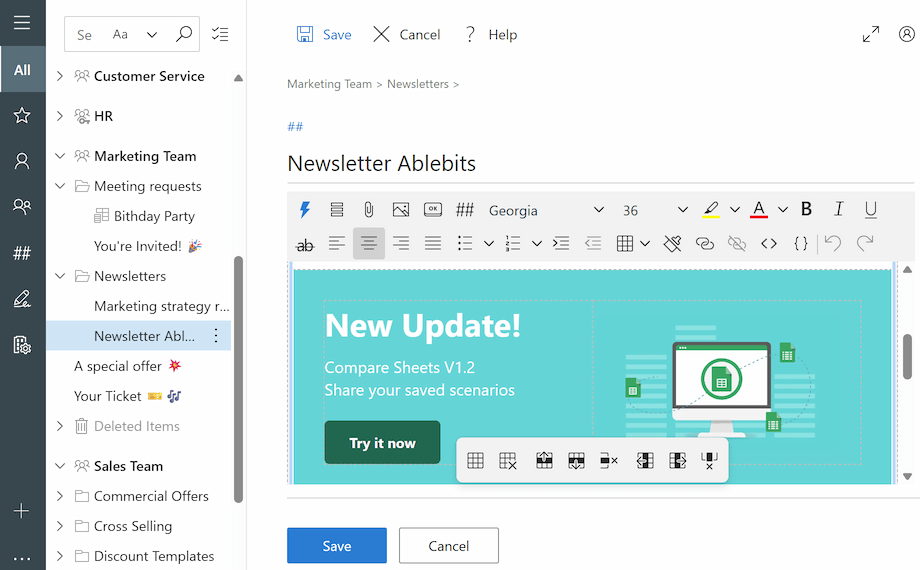Screen dimensions: 920x570
Task: Open the text highlight color picker arrow
Action: point(735,210)
